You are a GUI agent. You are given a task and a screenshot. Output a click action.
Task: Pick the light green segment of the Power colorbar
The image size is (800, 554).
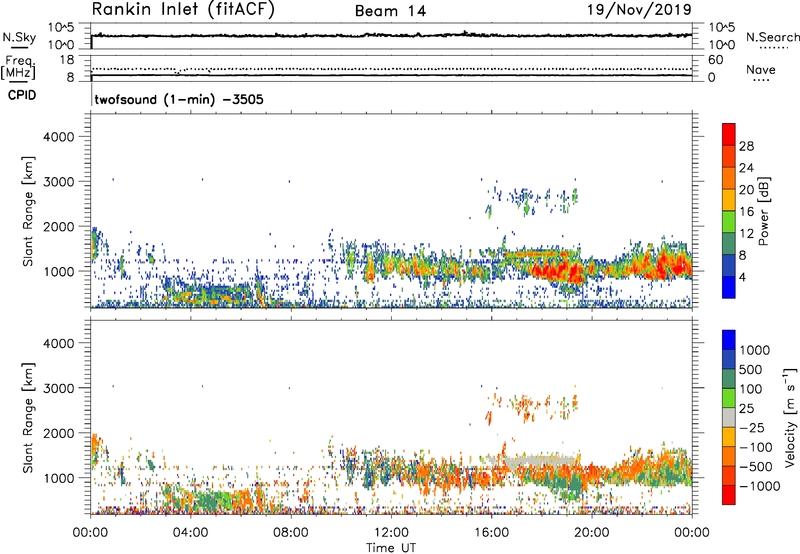coord(729,222)
